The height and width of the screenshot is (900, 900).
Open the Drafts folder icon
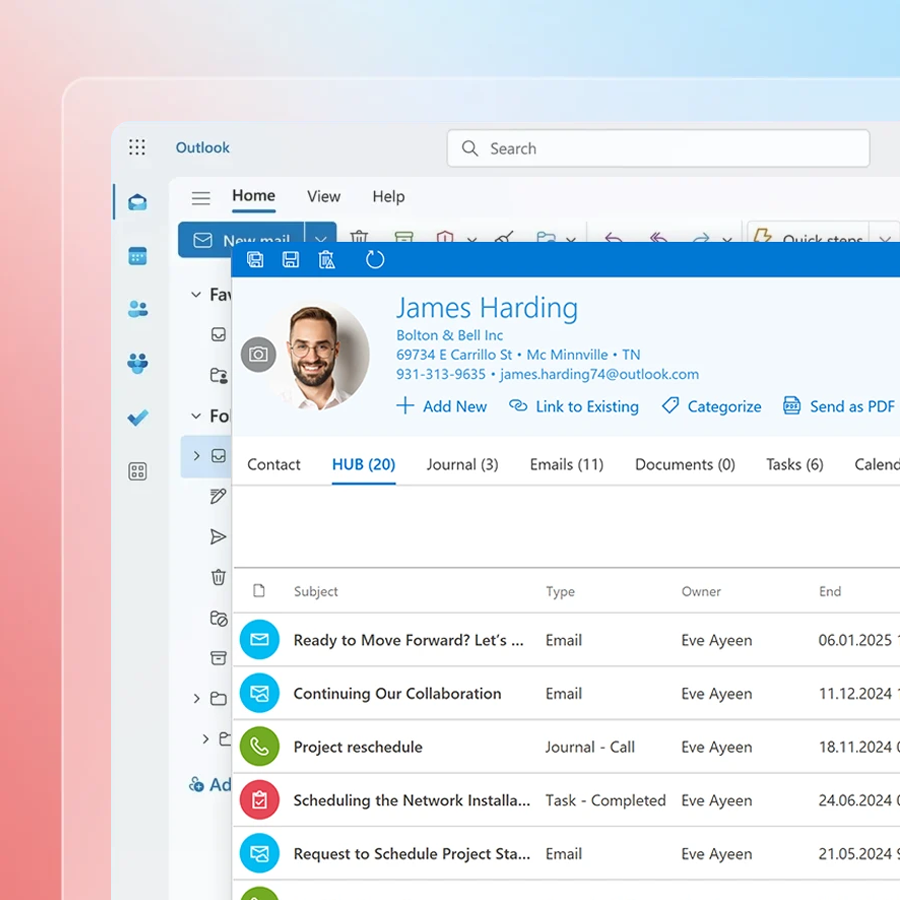(x=218, y=496)
